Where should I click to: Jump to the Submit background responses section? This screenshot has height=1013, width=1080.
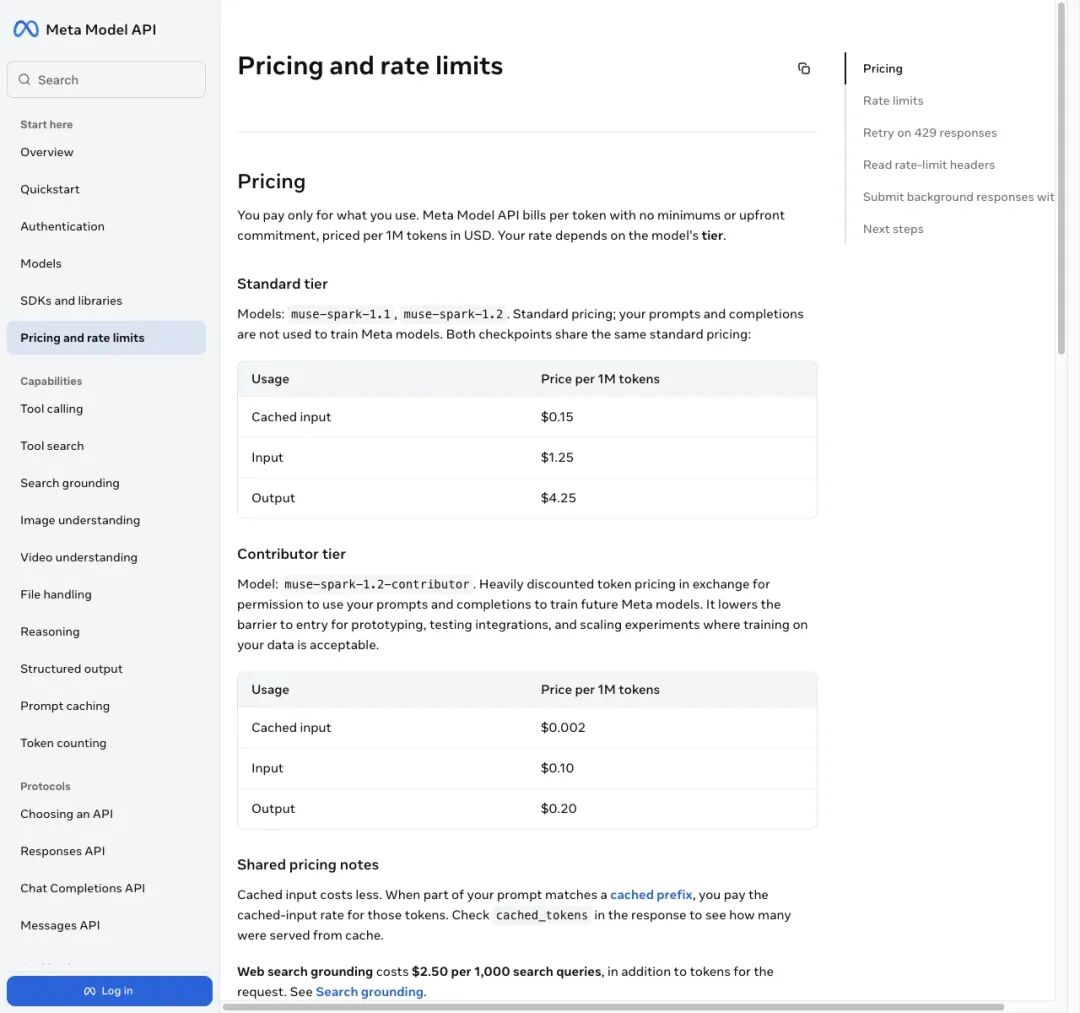(x=958, y=198)
